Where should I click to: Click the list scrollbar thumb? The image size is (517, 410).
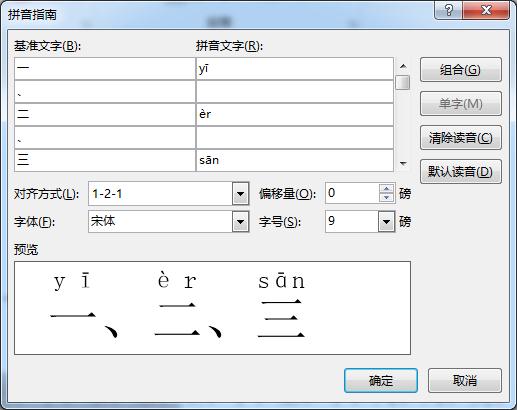pos(403,83)
